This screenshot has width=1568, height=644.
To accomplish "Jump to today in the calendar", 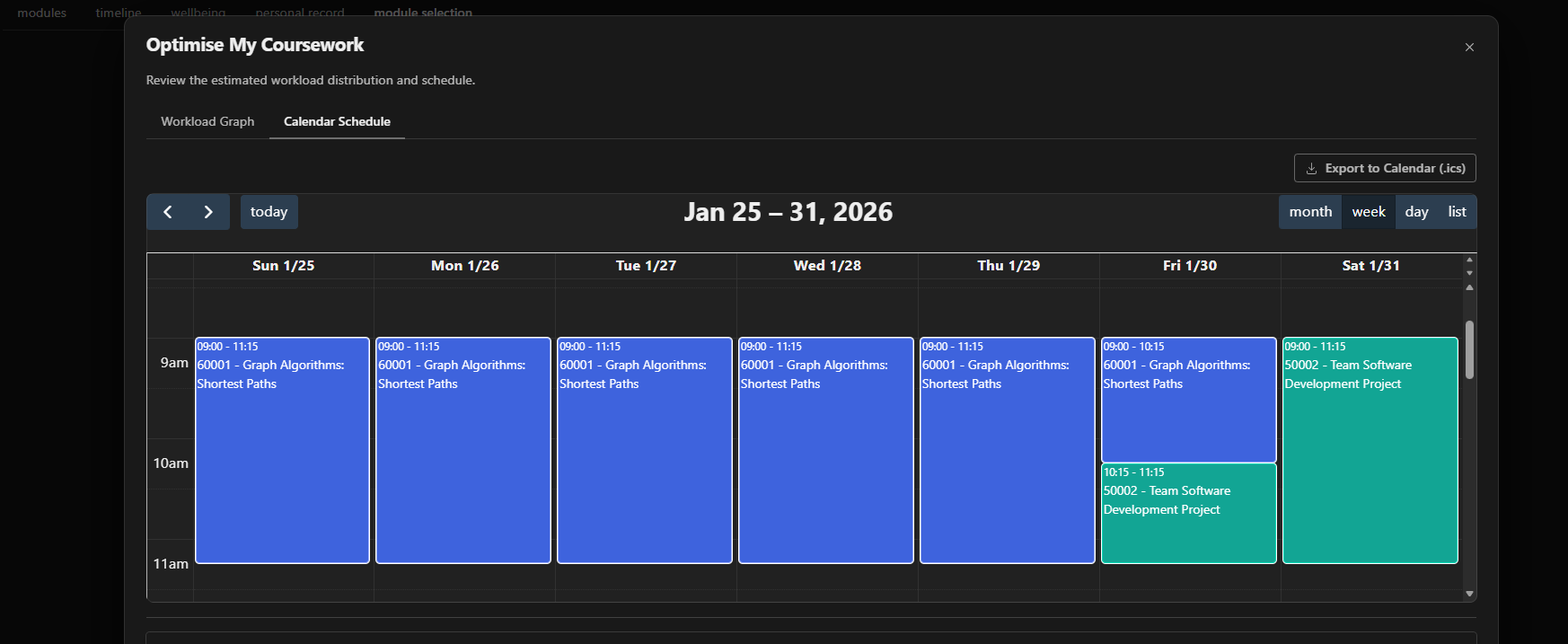I will (x=269, y=212).
